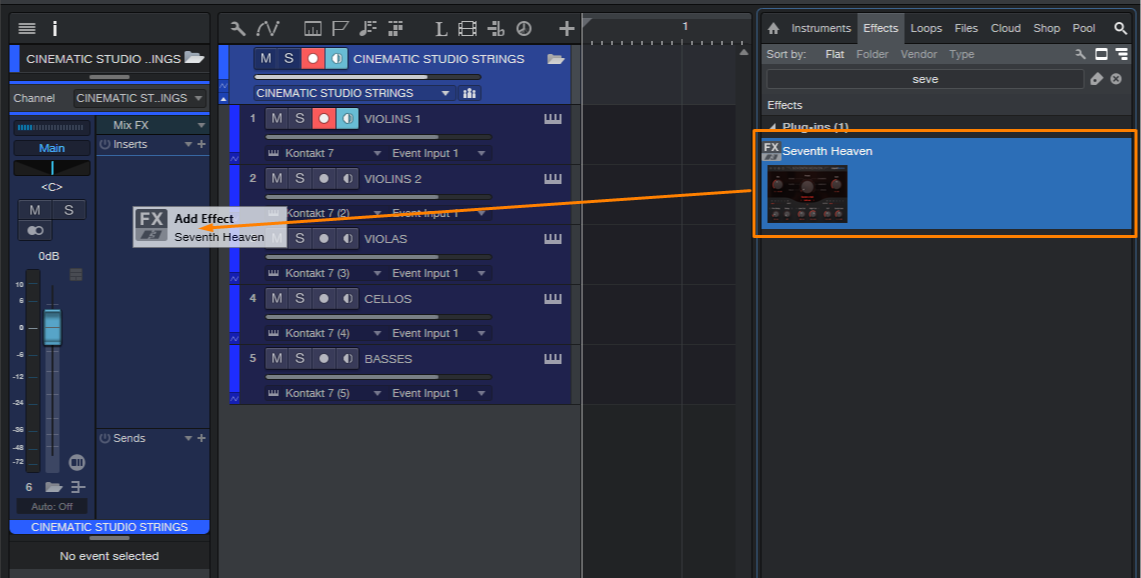
Task: Switch to the Pool browser tab
Action: (1084, 28)
